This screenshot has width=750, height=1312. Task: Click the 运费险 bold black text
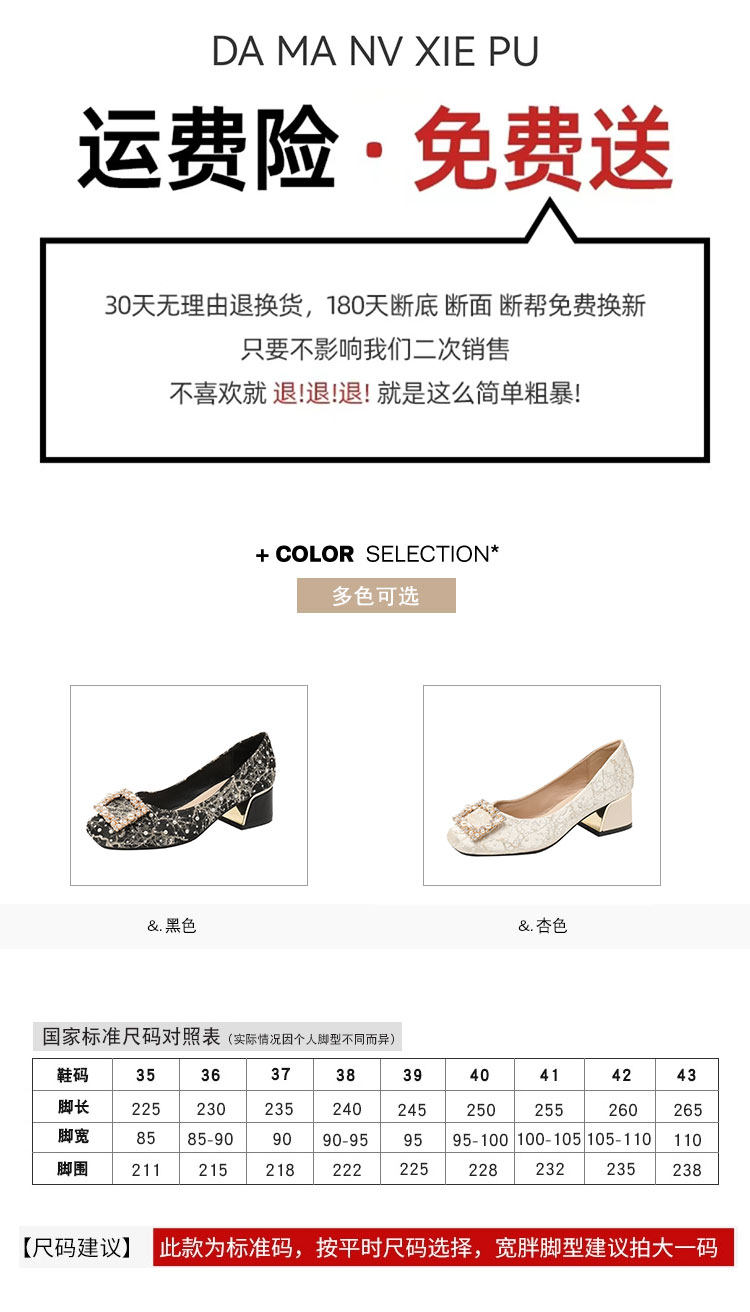tap(208, 150)
